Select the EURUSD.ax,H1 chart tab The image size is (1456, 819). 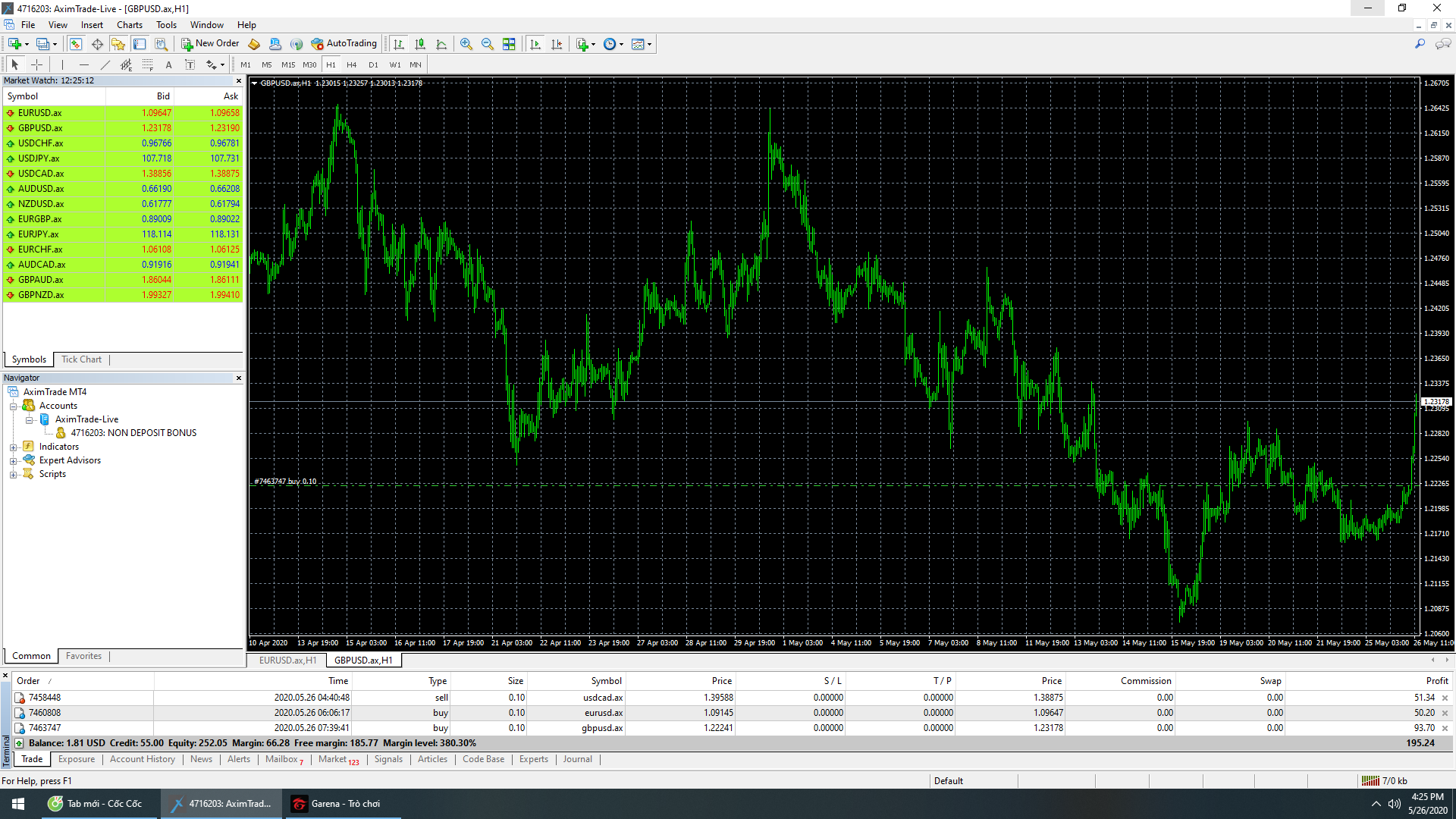(x=287, y=661)
